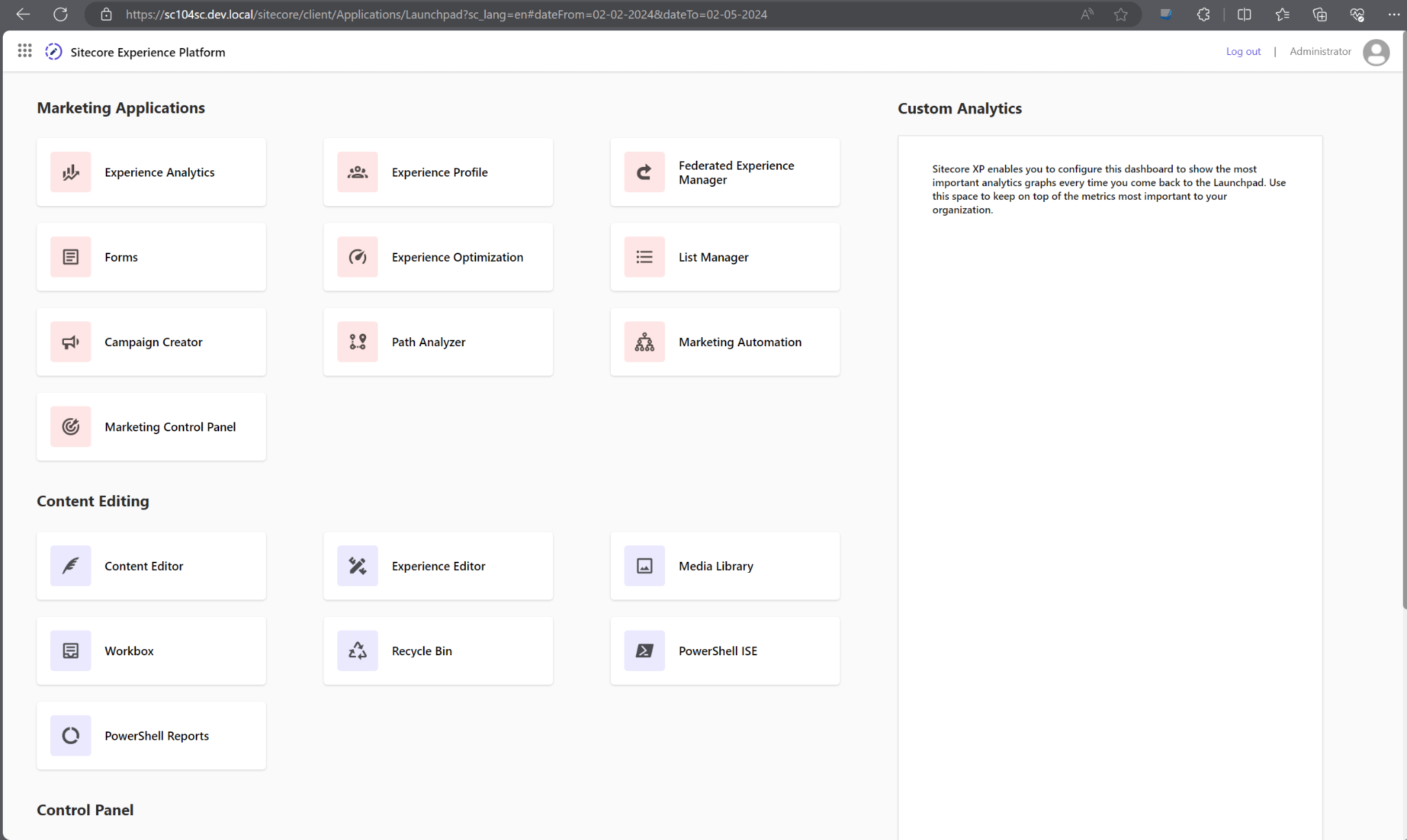The width and height of the screenshot is (1407, 840).
Task: Open the Marketing Control Panel label
Action: pos(170,427)
